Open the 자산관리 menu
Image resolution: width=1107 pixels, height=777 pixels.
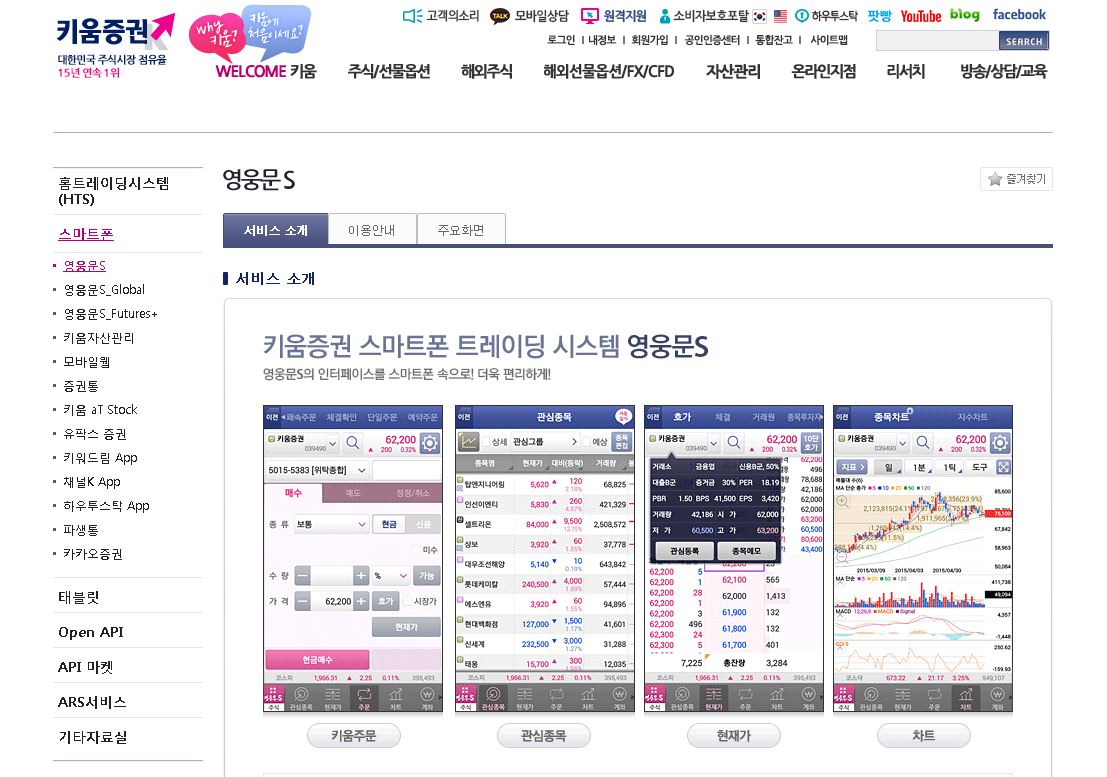pyautogui.click(x=734, y=71)
